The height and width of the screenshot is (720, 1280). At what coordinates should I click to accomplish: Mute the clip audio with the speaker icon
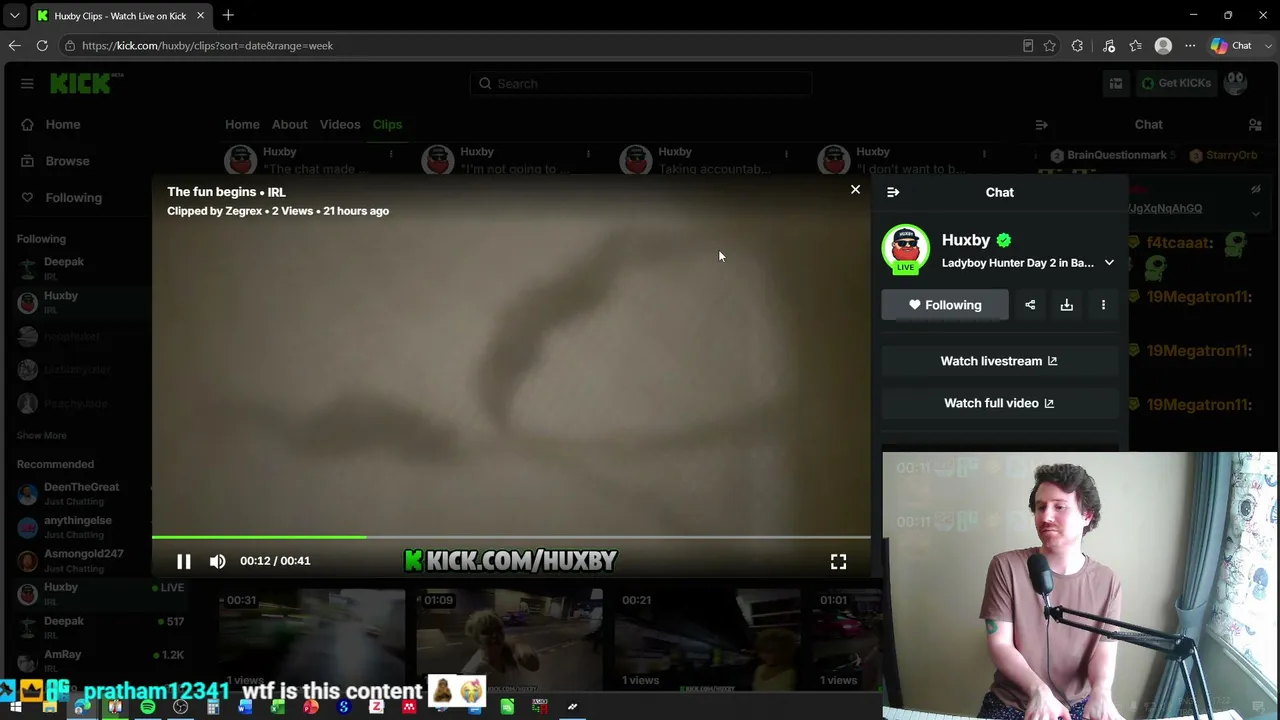(217, 561)
